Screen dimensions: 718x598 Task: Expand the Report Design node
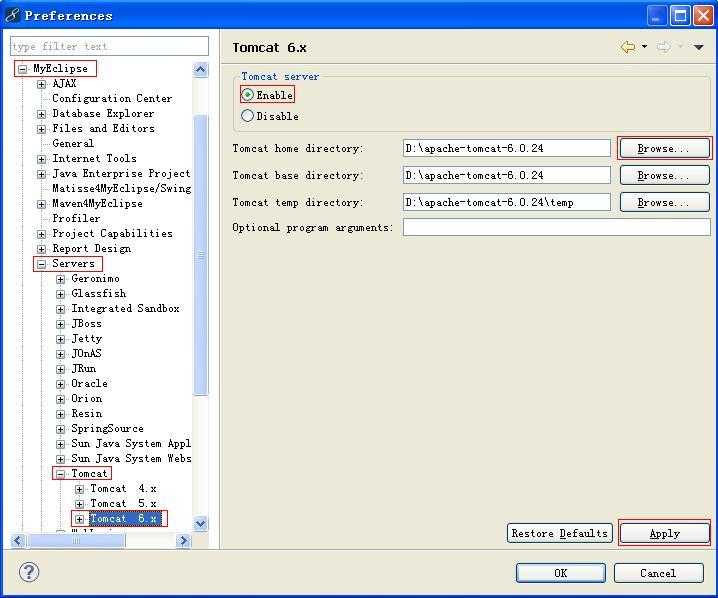click(x=42, y=249)
